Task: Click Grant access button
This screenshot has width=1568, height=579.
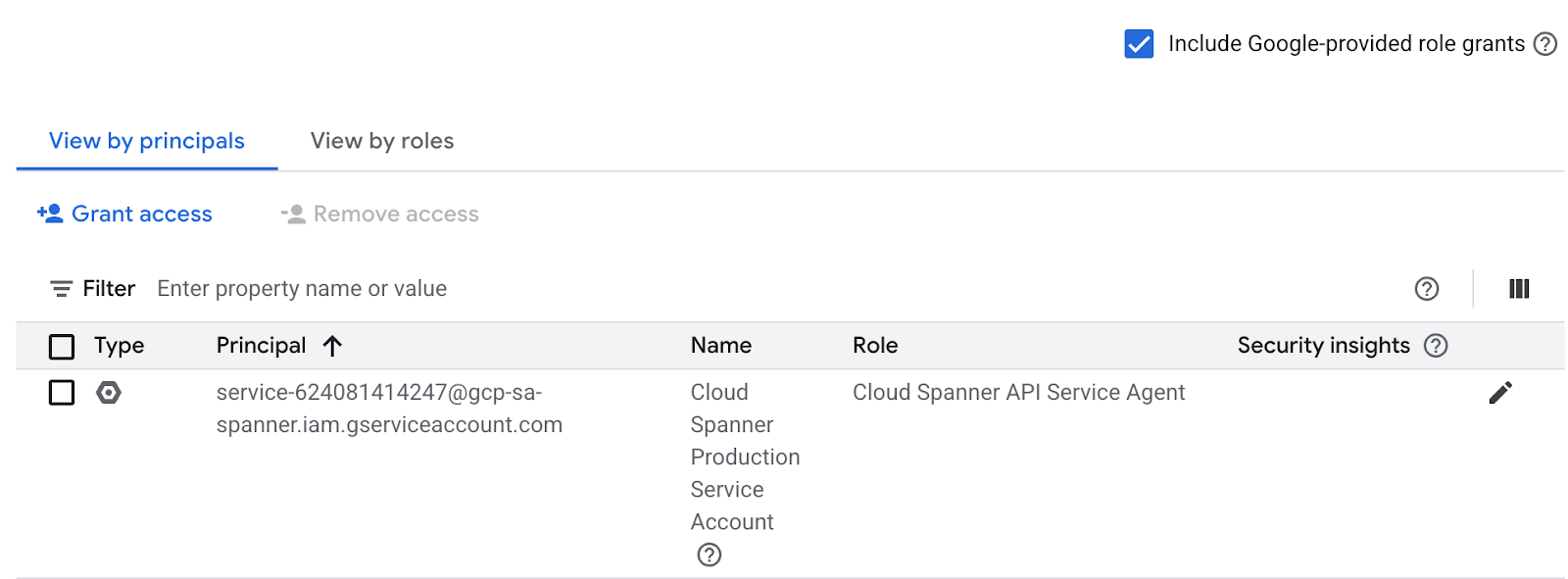Action: point(124,214)
